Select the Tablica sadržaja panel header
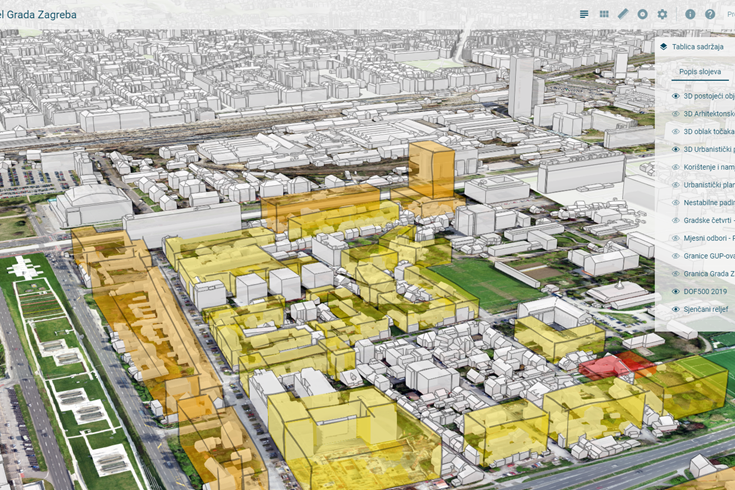 (x=702, y=46)
